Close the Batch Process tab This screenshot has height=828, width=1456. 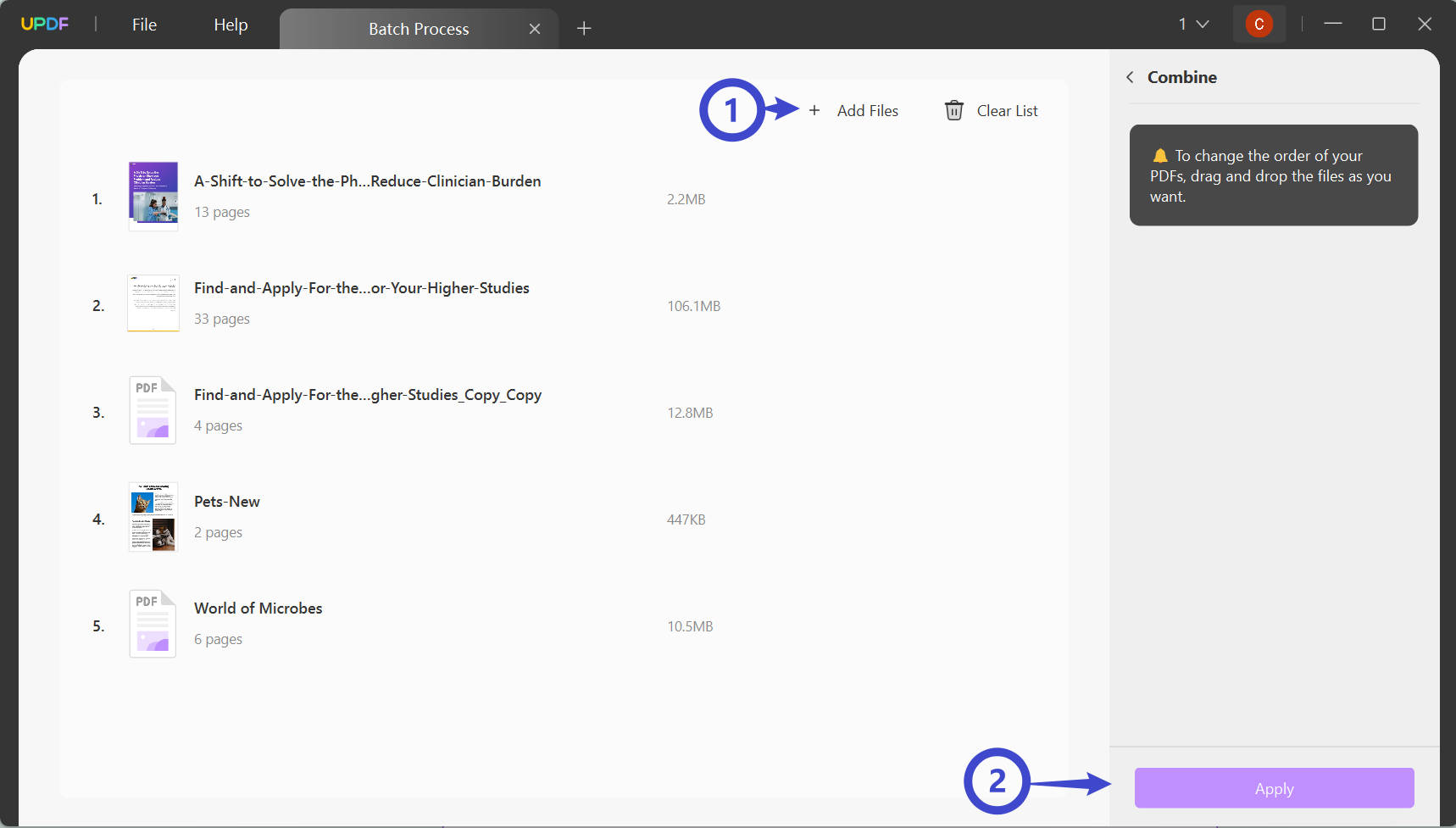tap(535, 28)
